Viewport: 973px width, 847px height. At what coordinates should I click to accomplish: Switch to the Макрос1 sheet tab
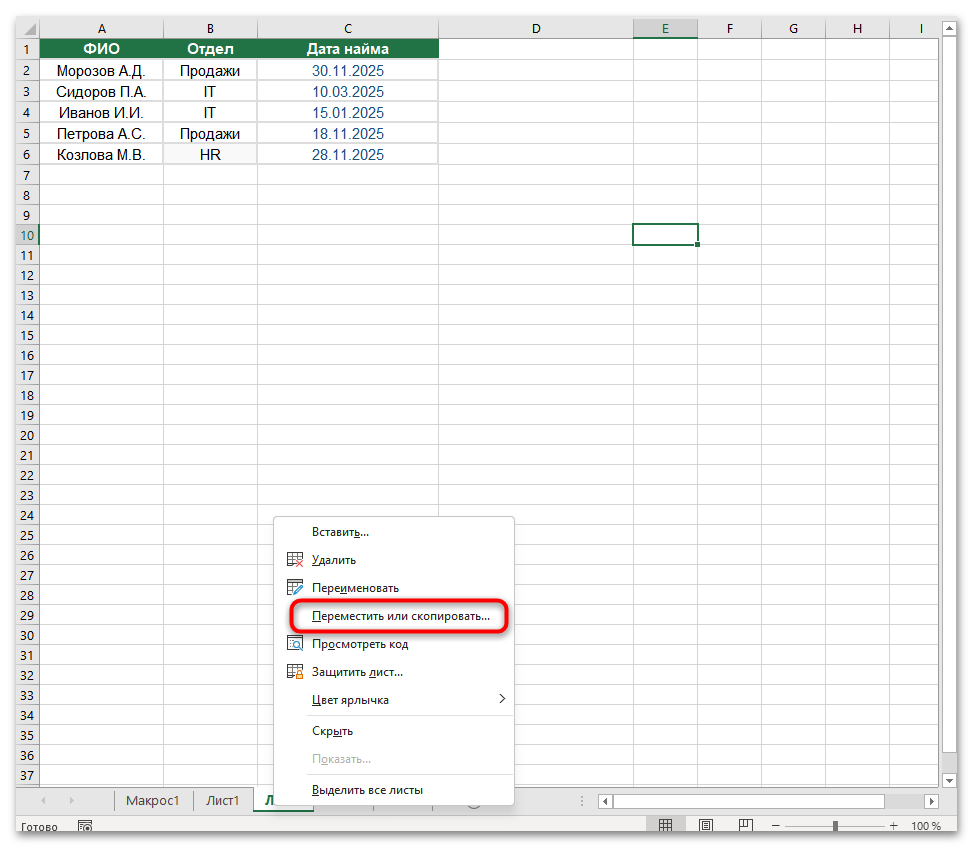tap(152, 800)
